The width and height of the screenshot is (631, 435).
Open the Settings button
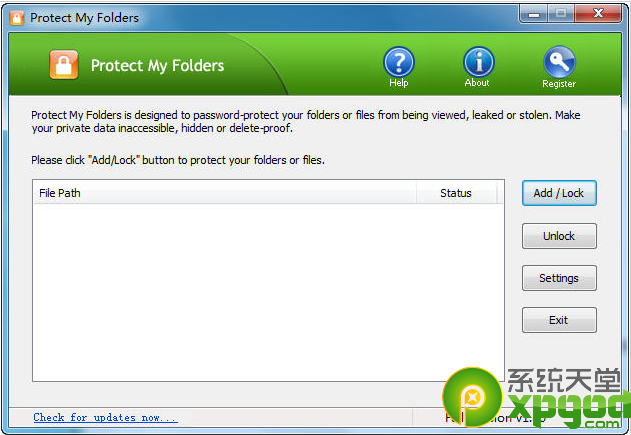coord(559,278)
